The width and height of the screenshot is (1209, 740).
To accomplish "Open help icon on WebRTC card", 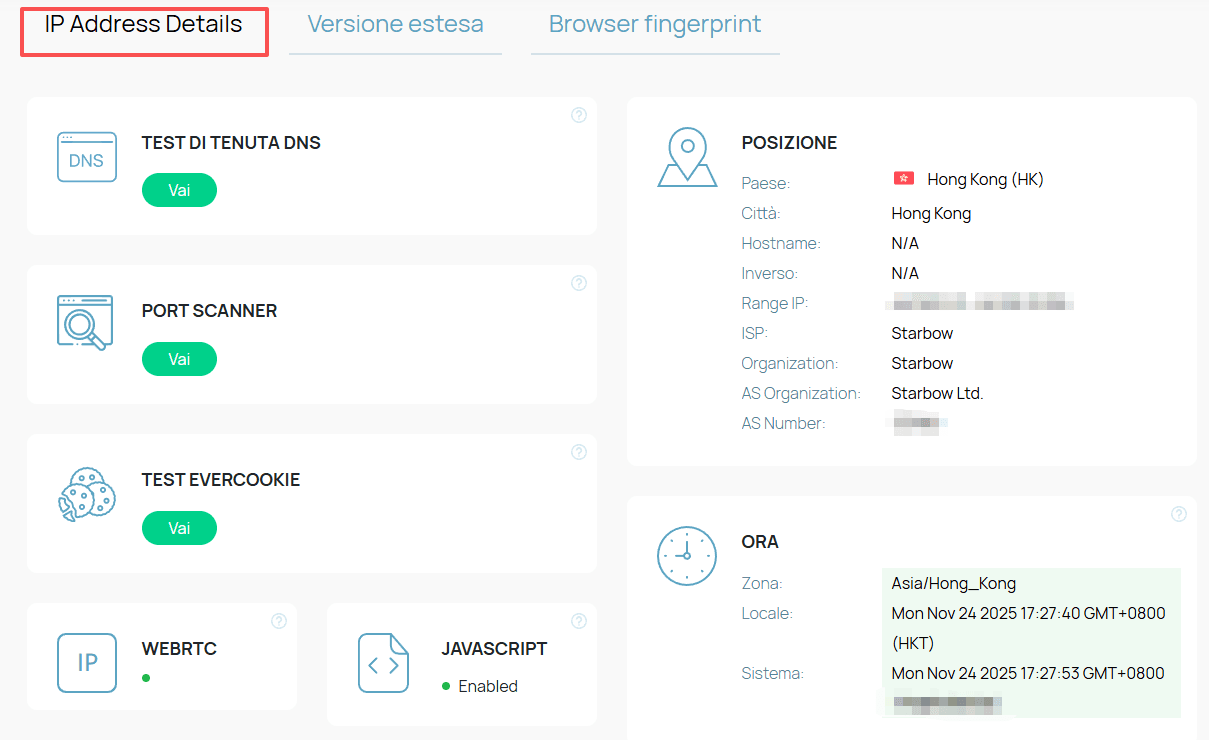I will tap(279, 621).
